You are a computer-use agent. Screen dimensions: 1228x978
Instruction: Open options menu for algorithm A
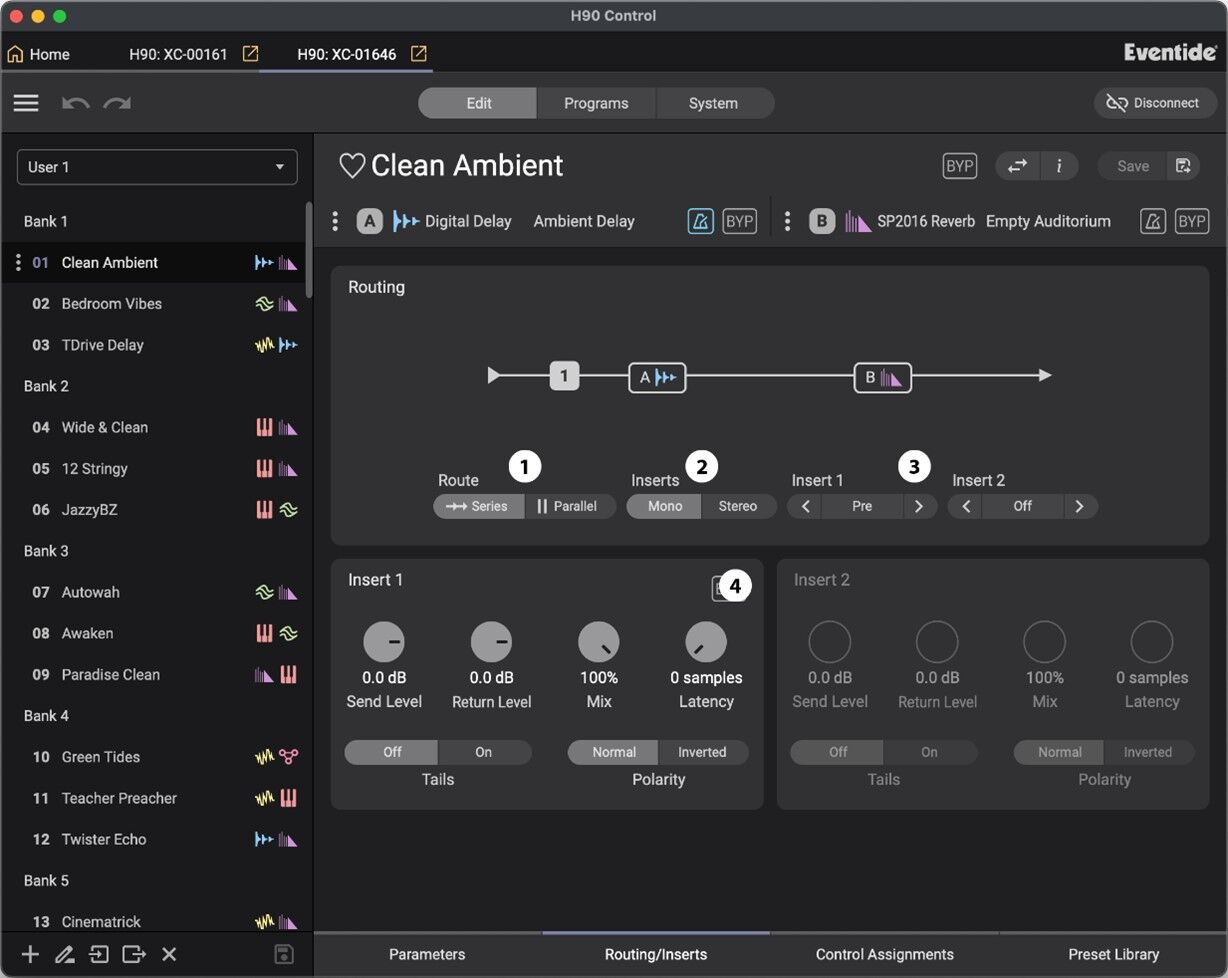pos(335,221)
